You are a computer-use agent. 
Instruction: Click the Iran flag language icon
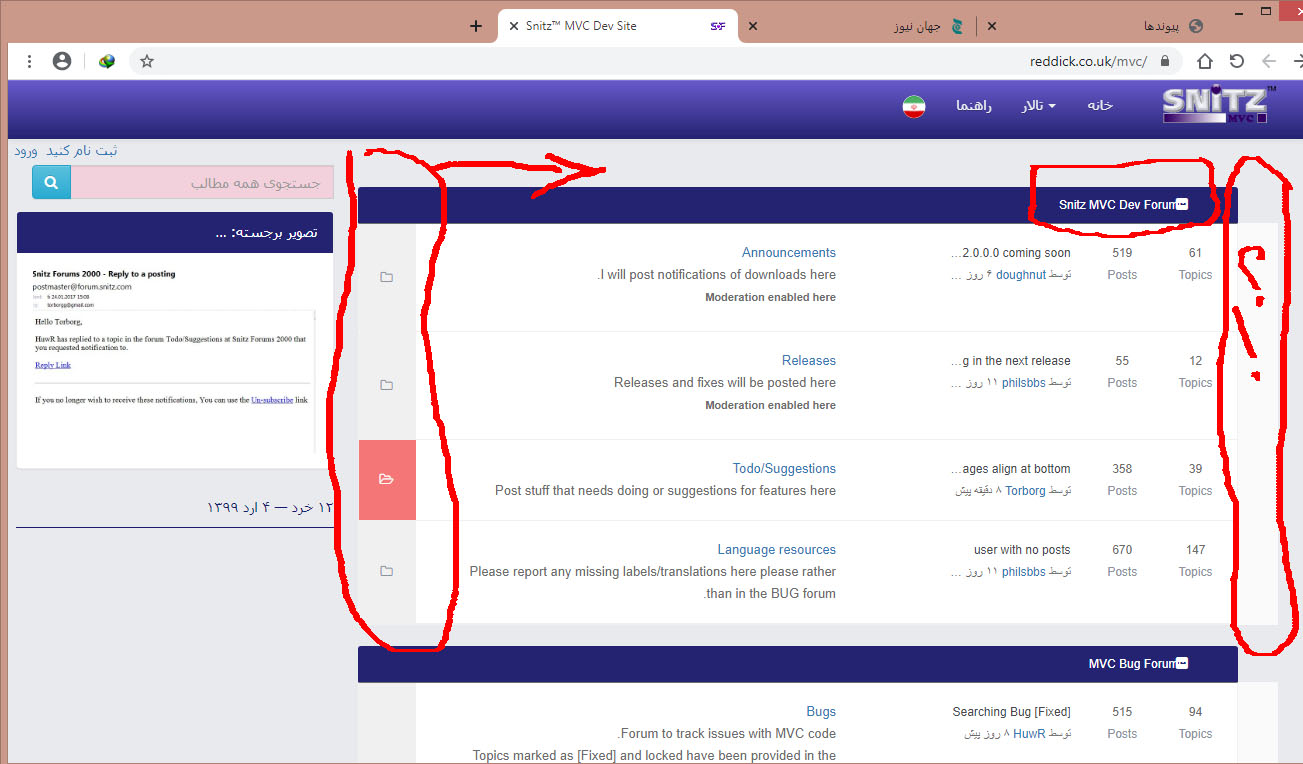[913, 106]
